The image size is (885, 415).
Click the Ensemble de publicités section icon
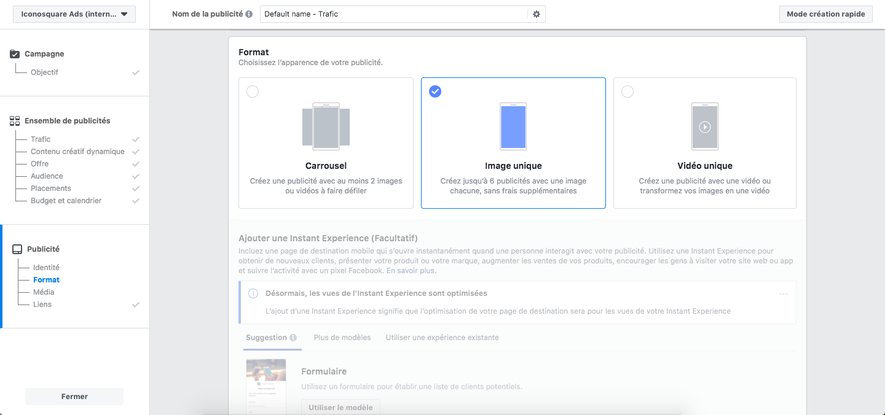coord(15,121)
